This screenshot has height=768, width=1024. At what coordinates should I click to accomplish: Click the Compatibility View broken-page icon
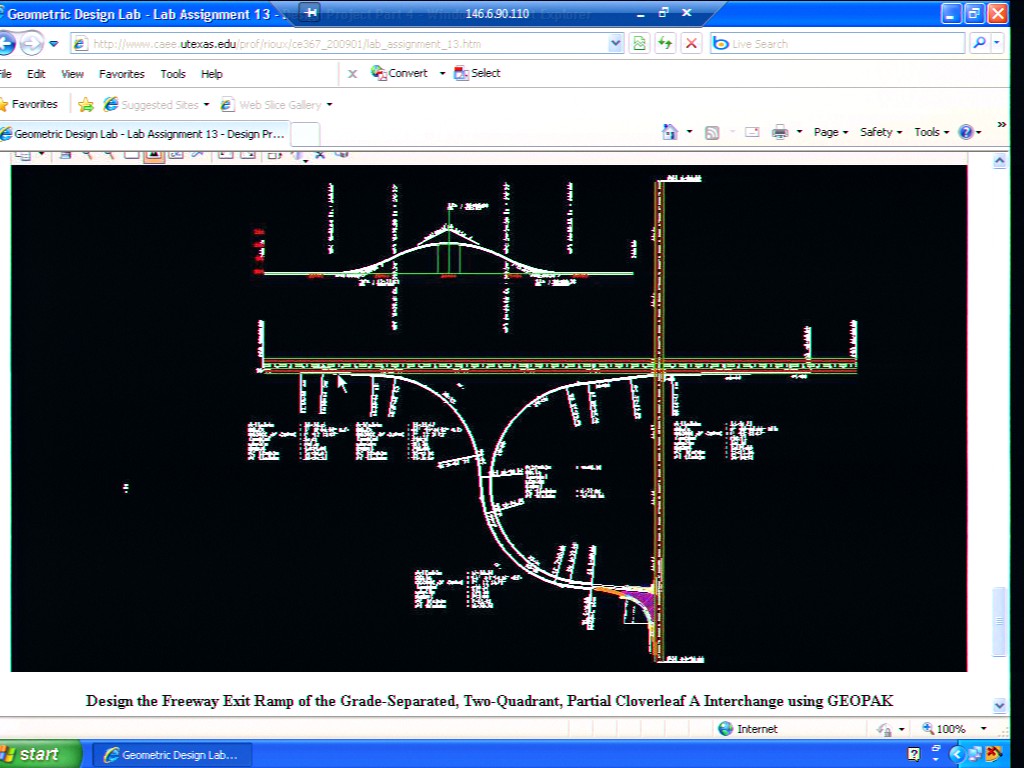click(639, 44)
